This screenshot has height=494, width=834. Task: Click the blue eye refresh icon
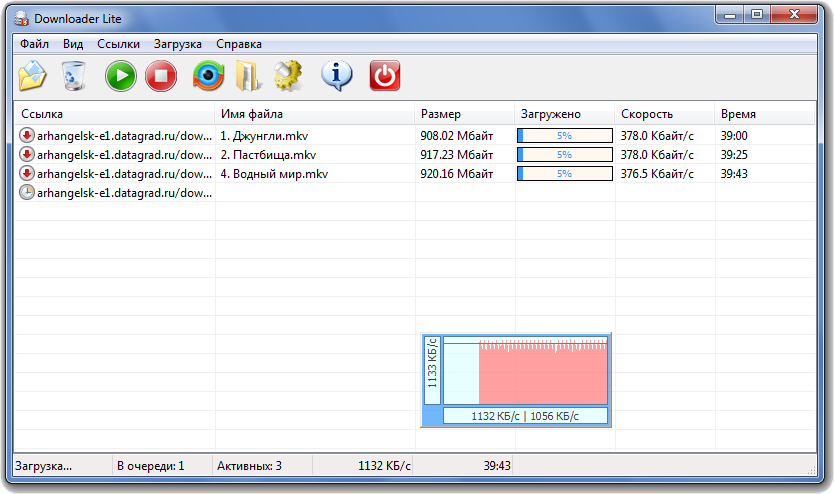click(208, 76)
